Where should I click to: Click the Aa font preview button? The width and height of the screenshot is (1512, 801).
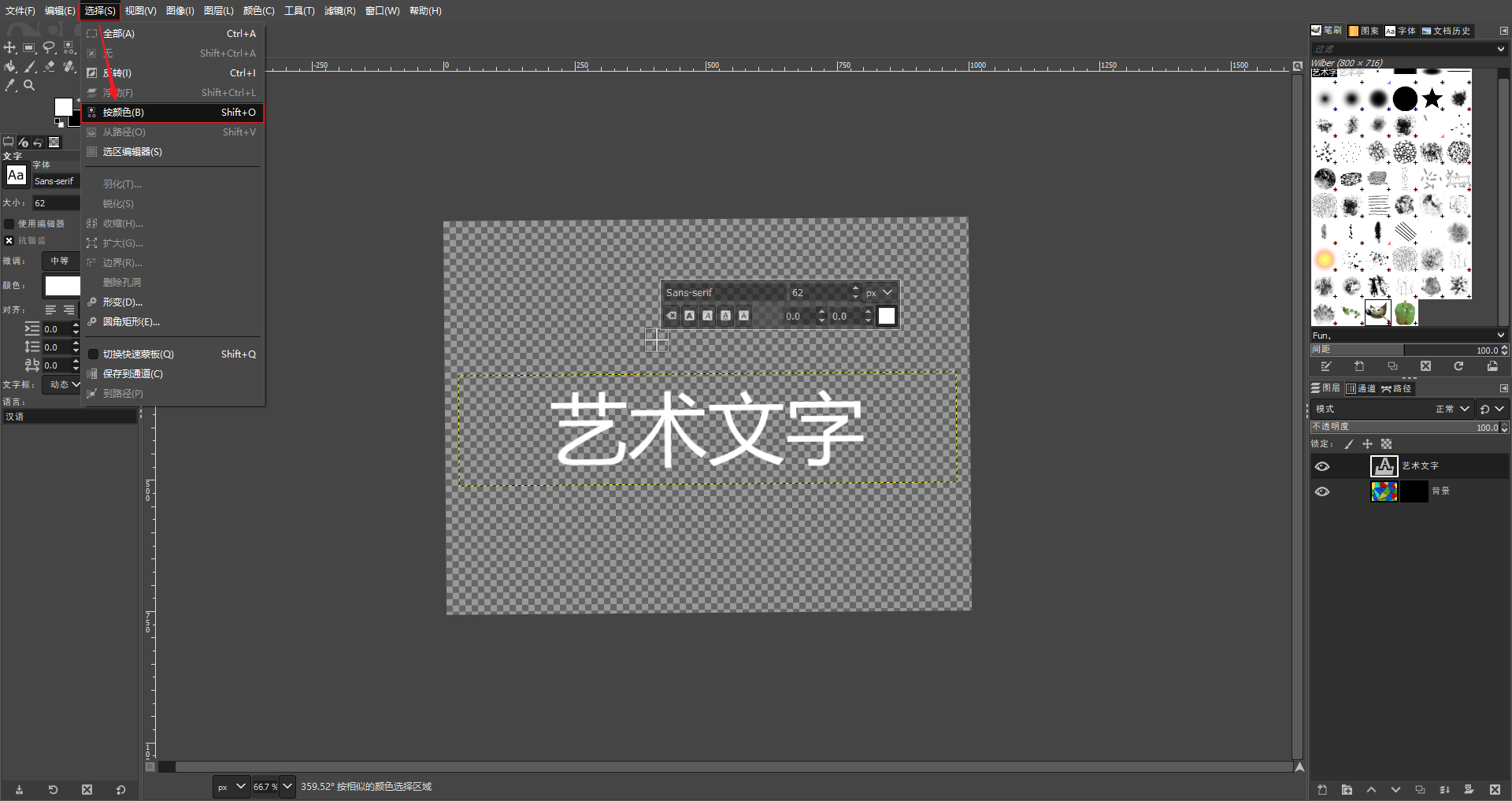click(16, 175)
